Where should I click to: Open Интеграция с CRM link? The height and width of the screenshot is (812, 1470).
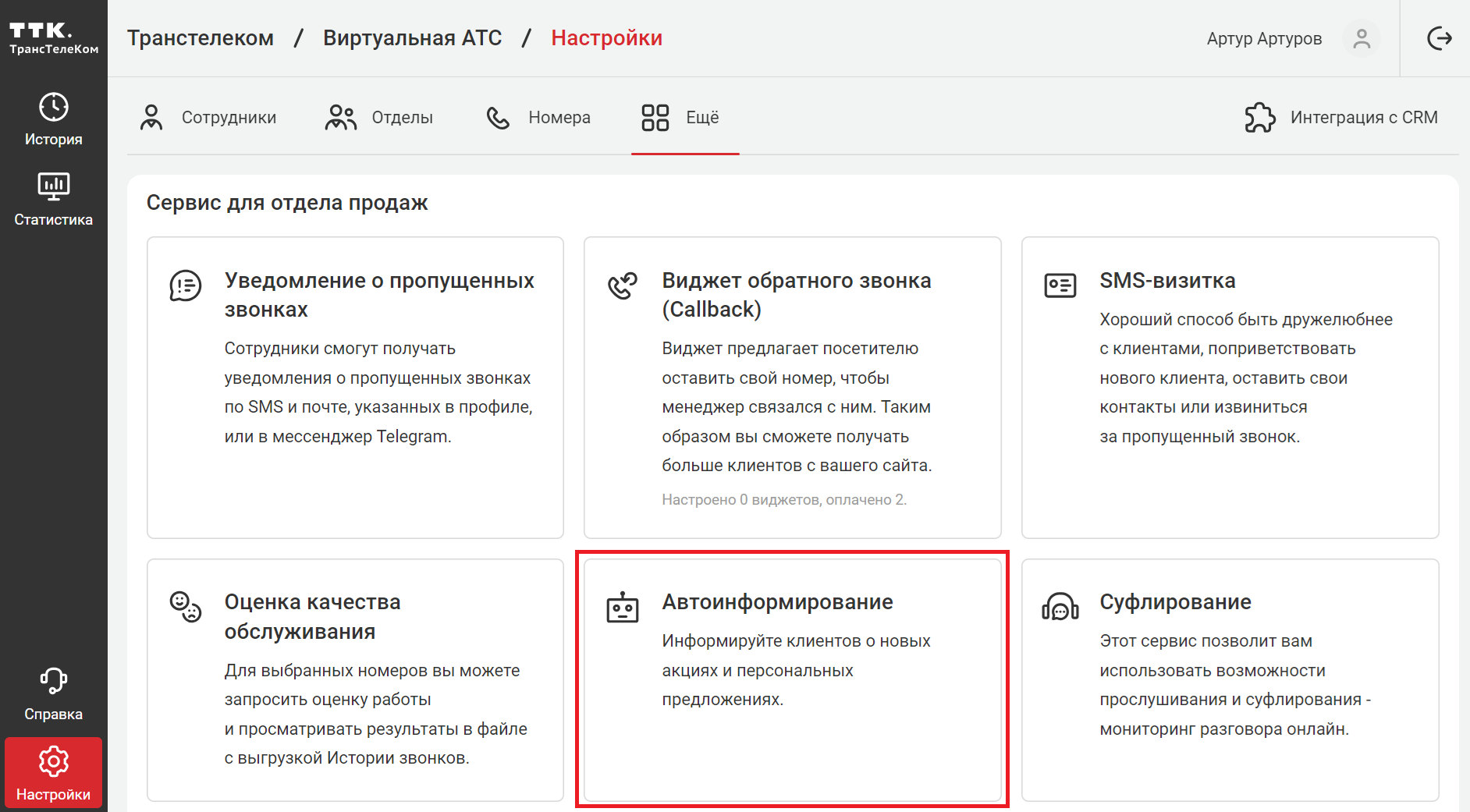point(1363,118)
